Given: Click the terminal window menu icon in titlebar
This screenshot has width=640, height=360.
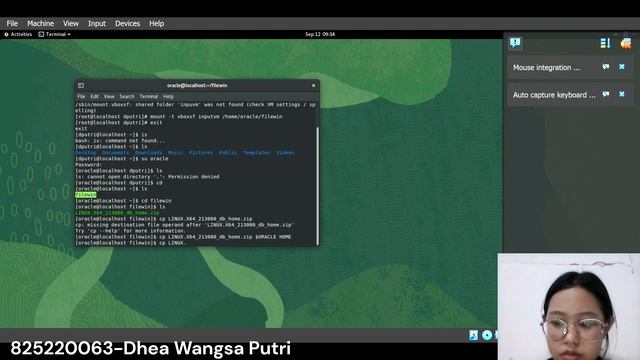Looking at the screenshot, I should (x=81, y=86).
